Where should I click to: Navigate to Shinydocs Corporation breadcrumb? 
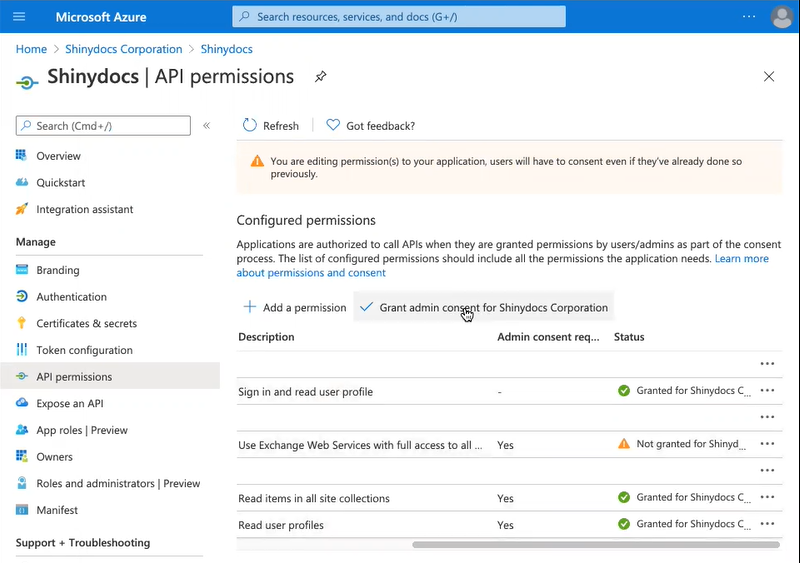click(x=124, y=49)
